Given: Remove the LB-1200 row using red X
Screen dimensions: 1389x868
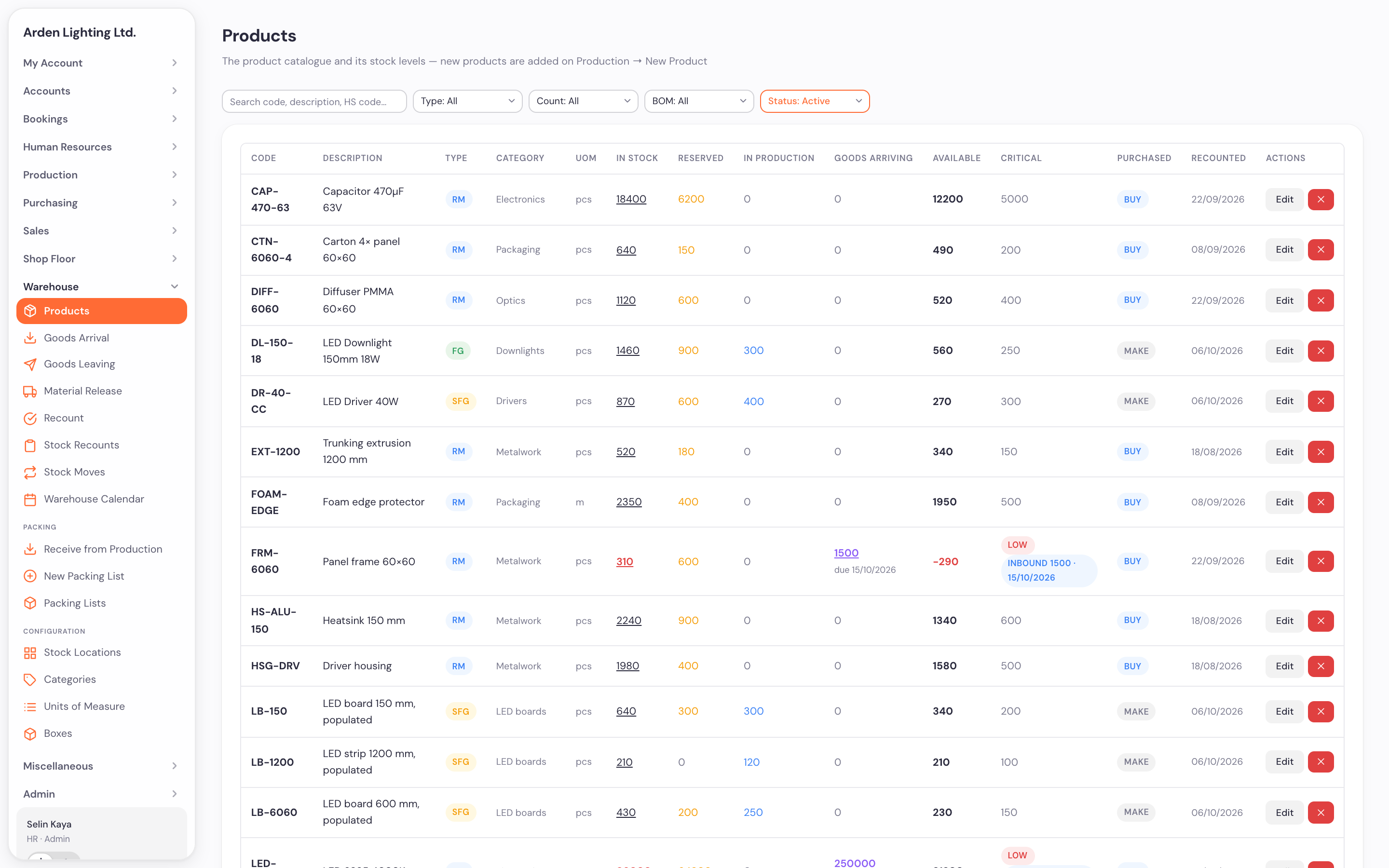Looking at the screenshot, I should (x=1321, y=762).
